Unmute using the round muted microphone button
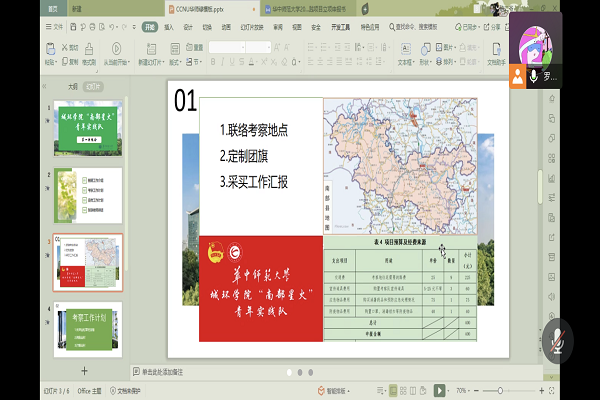 [x=558, y=340]
